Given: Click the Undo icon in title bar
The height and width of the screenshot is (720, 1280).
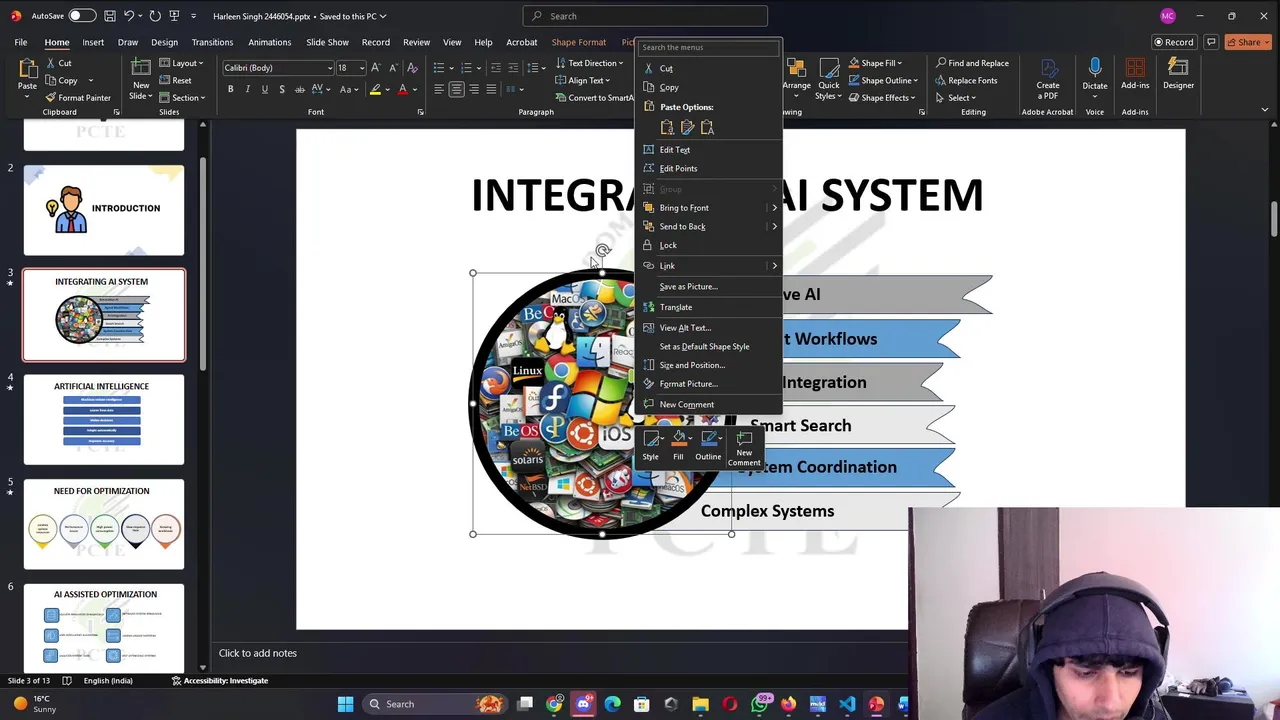Looking at the screenshot, I should (x=128, y=16).
